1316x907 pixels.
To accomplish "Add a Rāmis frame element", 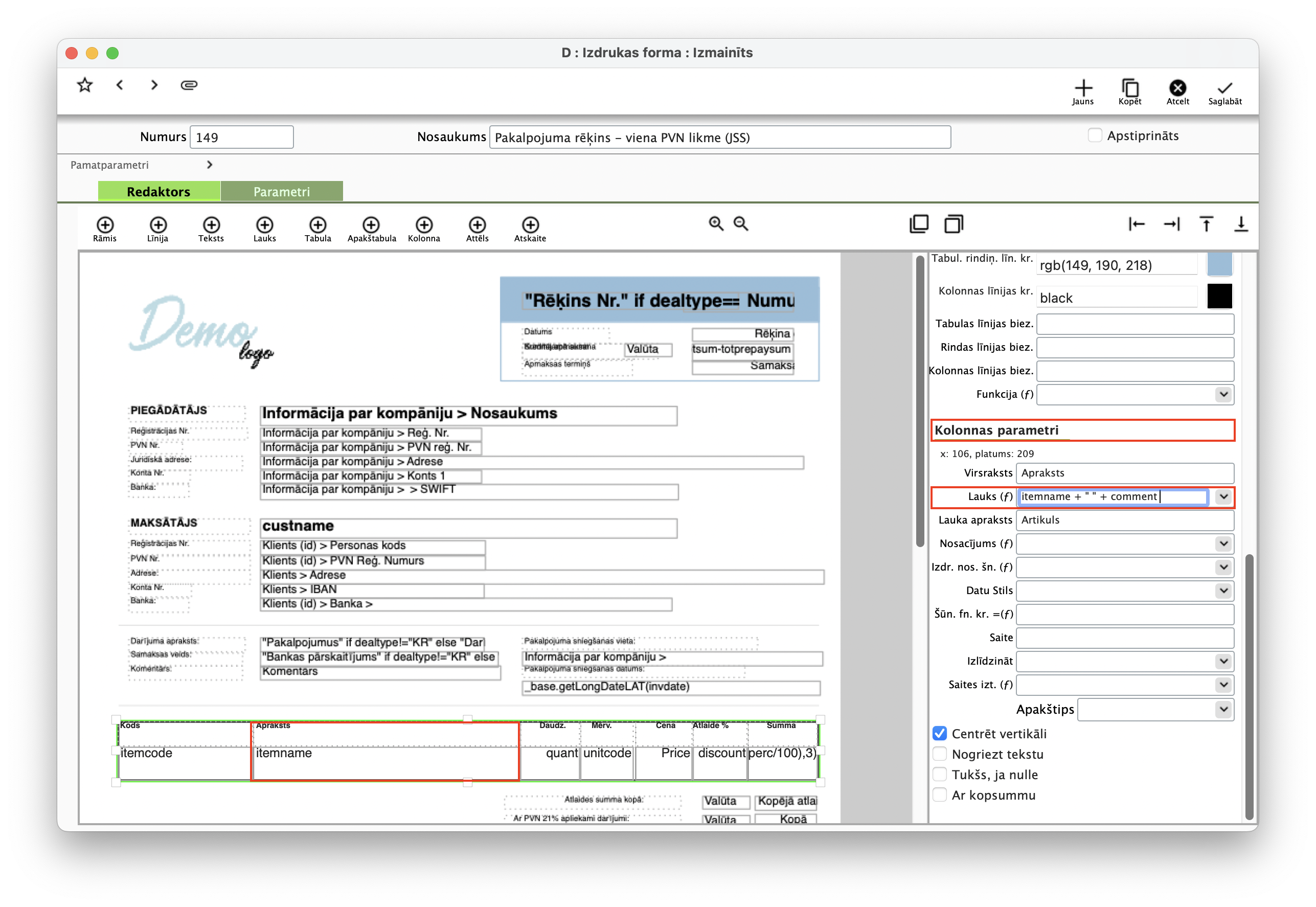I will tap(104, 230).
